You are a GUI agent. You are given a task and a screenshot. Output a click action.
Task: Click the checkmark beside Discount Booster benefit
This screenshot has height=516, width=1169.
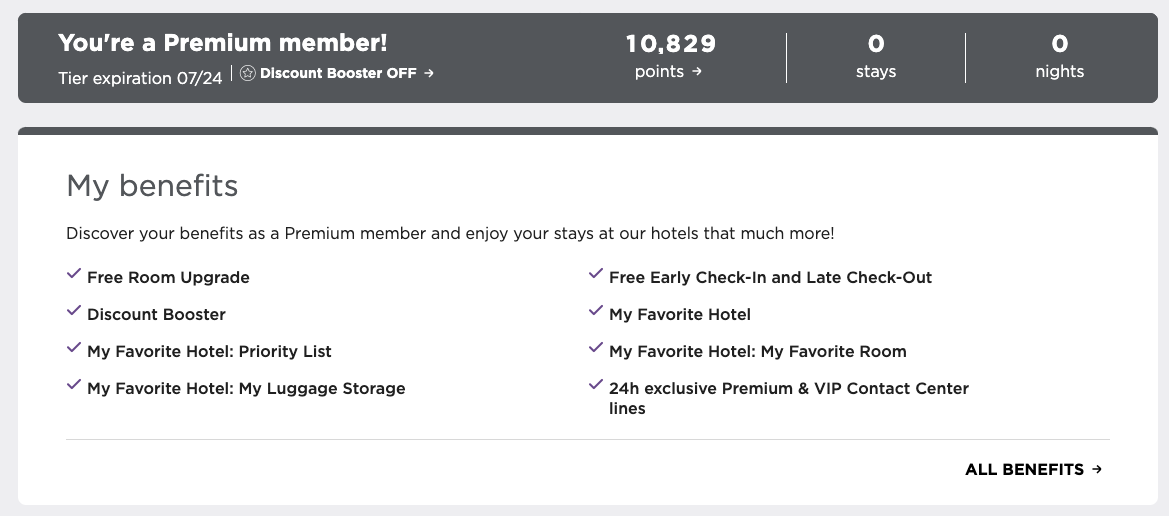74,311
